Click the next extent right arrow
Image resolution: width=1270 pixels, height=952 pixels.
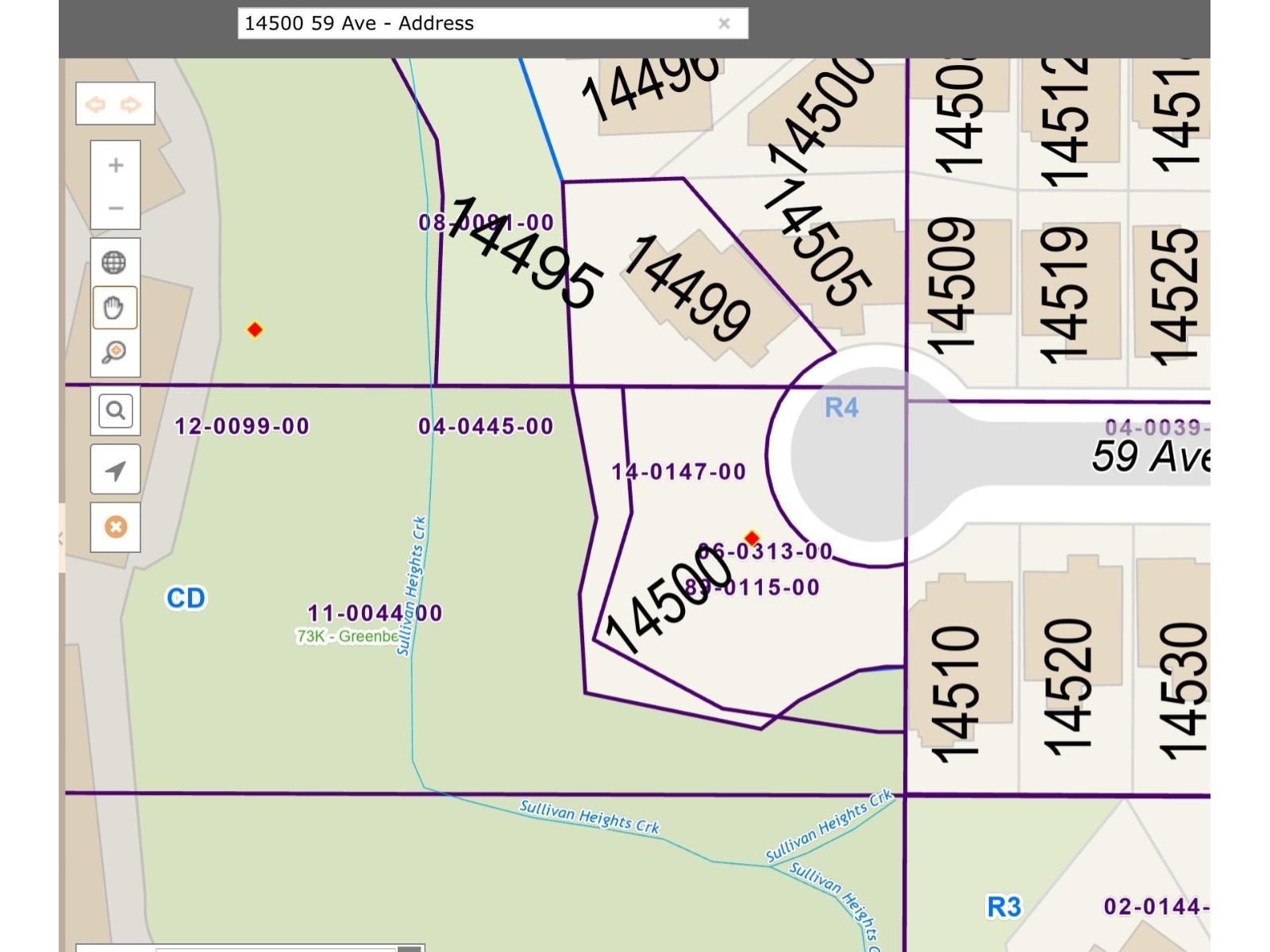(131, 104)
